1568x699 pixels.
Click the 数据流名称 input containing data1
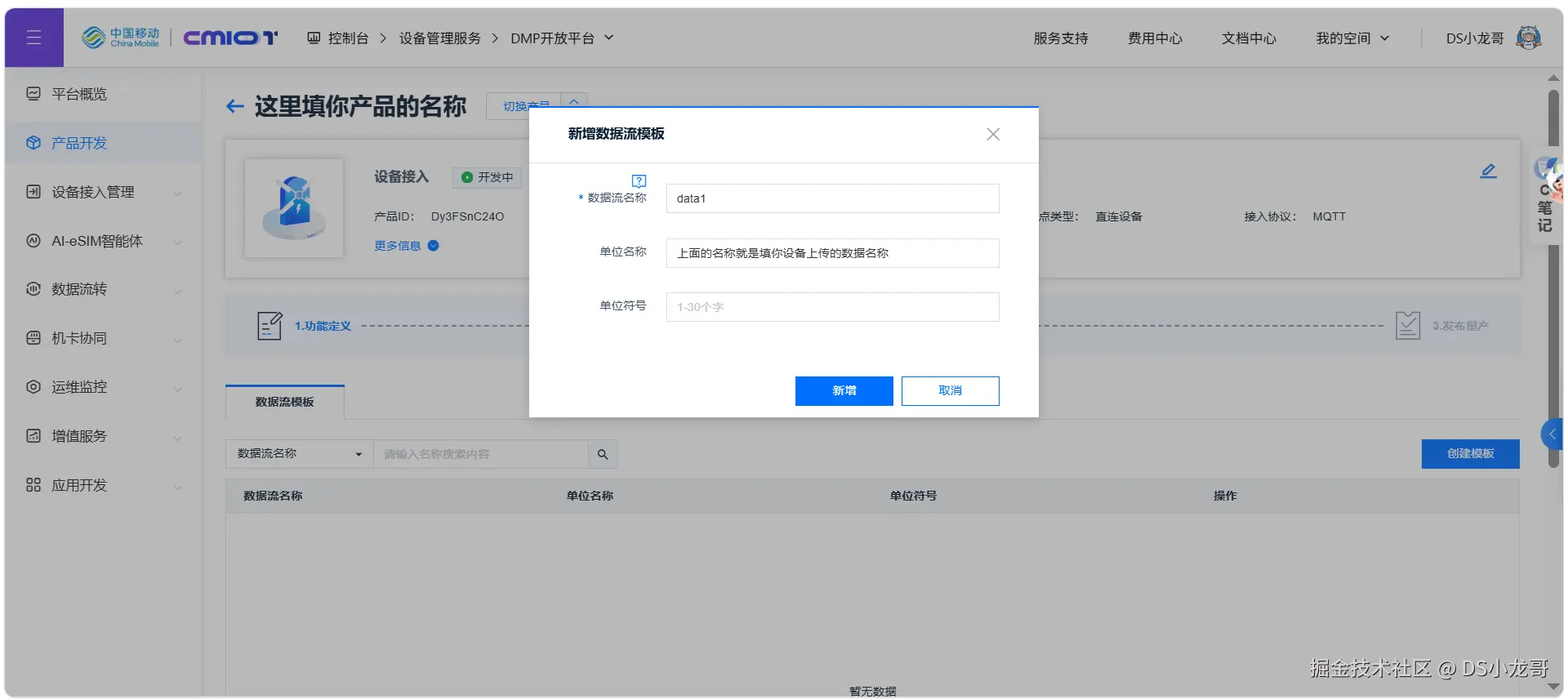pos(833,198)
